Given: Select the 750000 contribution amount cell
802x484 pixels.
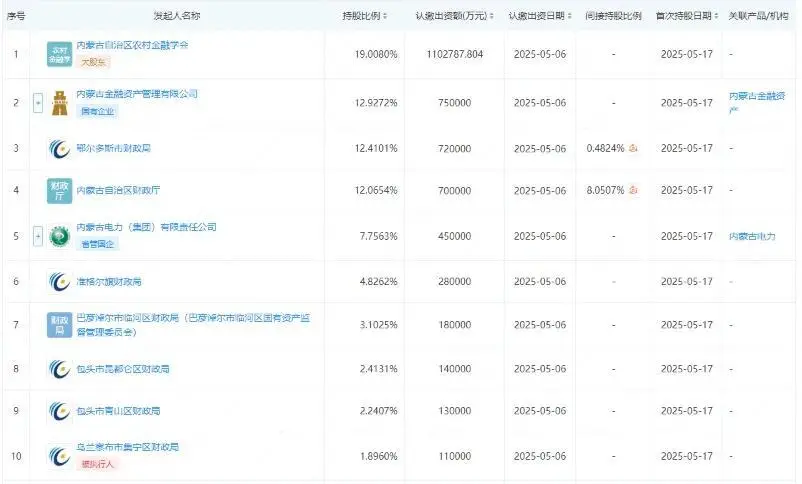Looking at the screenshot, I should coord(455,103).
